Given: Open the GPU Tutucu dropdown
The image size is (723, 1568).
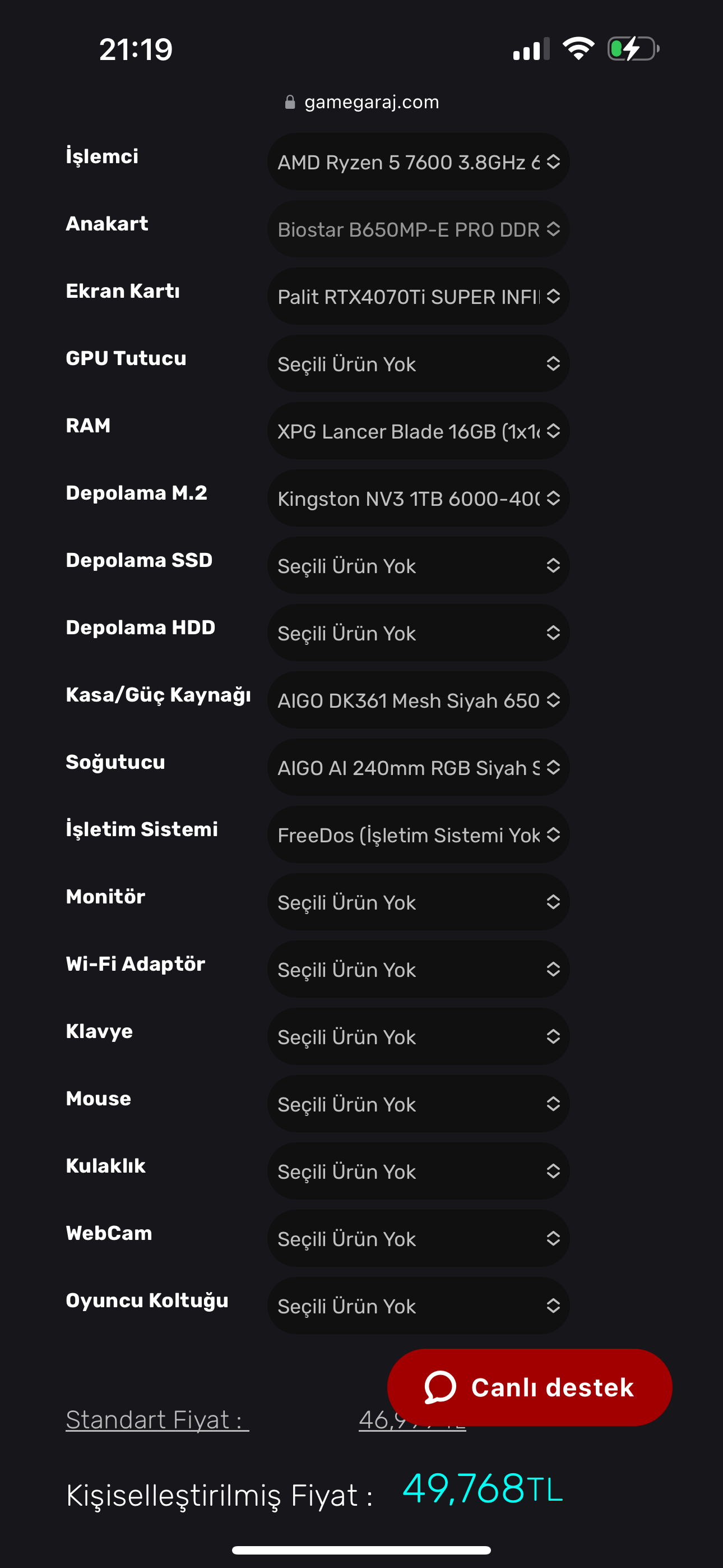Looking at the screenshot, I should (418, 364).
